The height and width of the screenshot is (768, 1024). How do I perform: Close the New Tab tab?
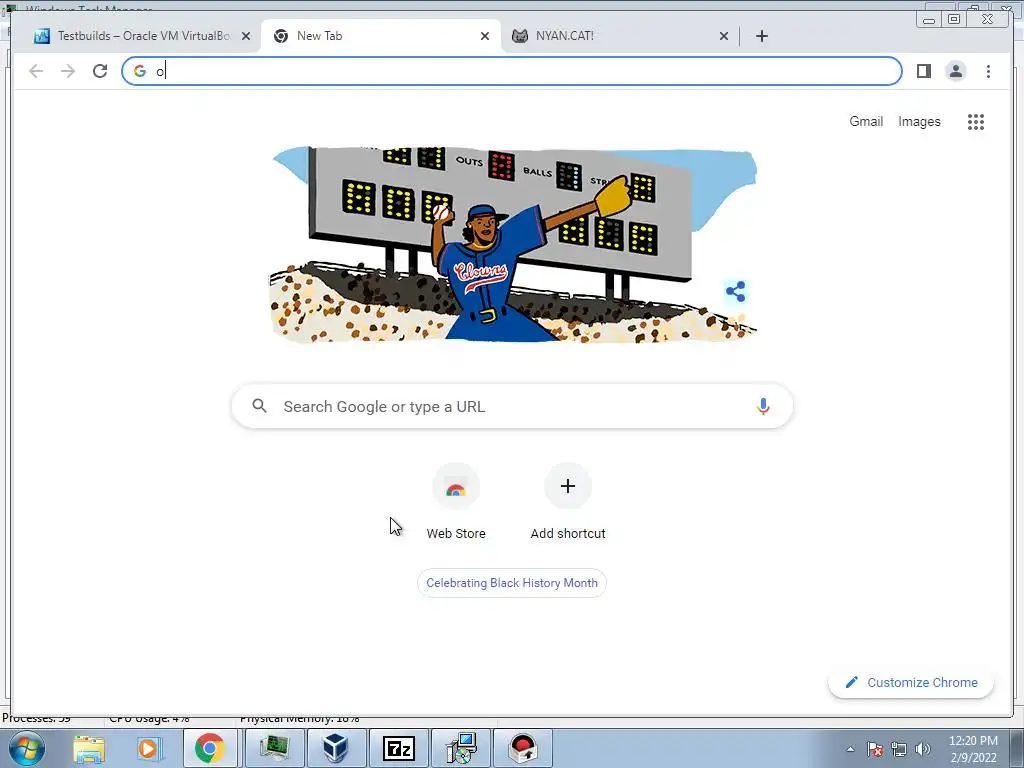[x=485, y=36]
